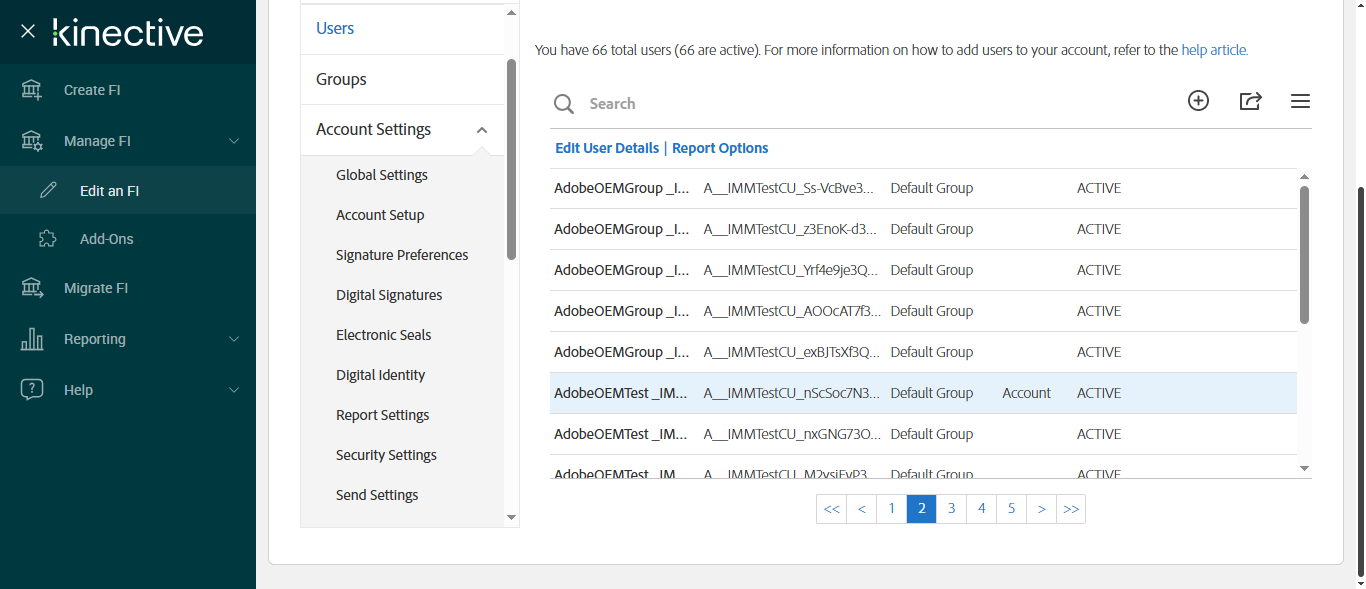Click the Migrate FI icon in sidebar
This screenshot has width=1366, height=589.
32,288
